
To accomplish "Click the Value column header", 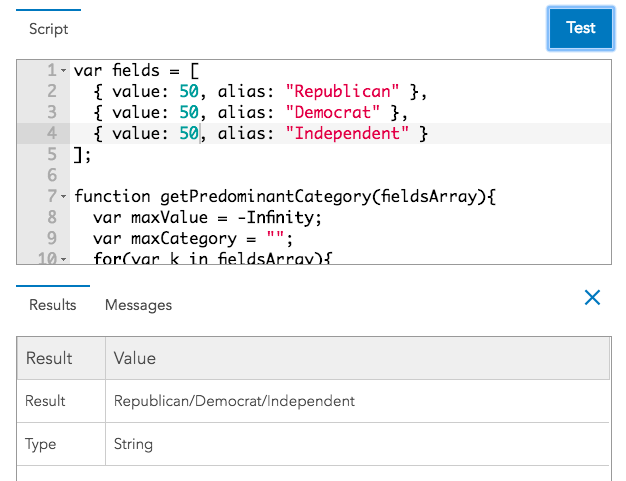I will pos(135,358).
